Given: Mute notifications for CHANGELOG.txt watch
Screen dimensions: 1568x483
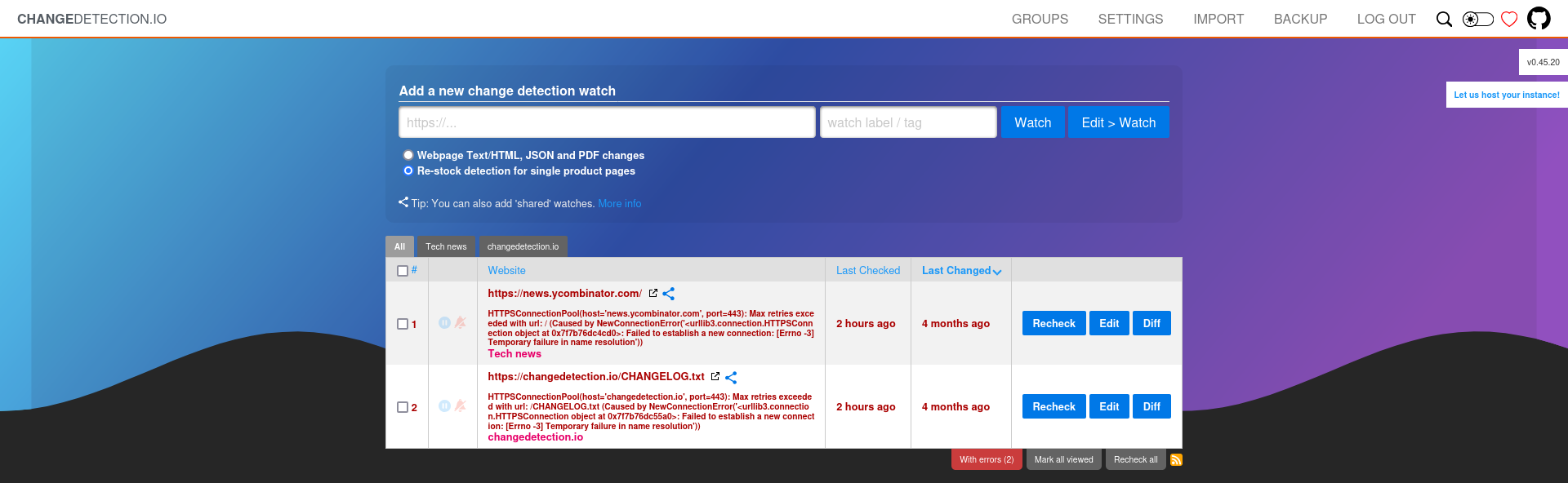Looking at the screenshot, I should 461,405.
